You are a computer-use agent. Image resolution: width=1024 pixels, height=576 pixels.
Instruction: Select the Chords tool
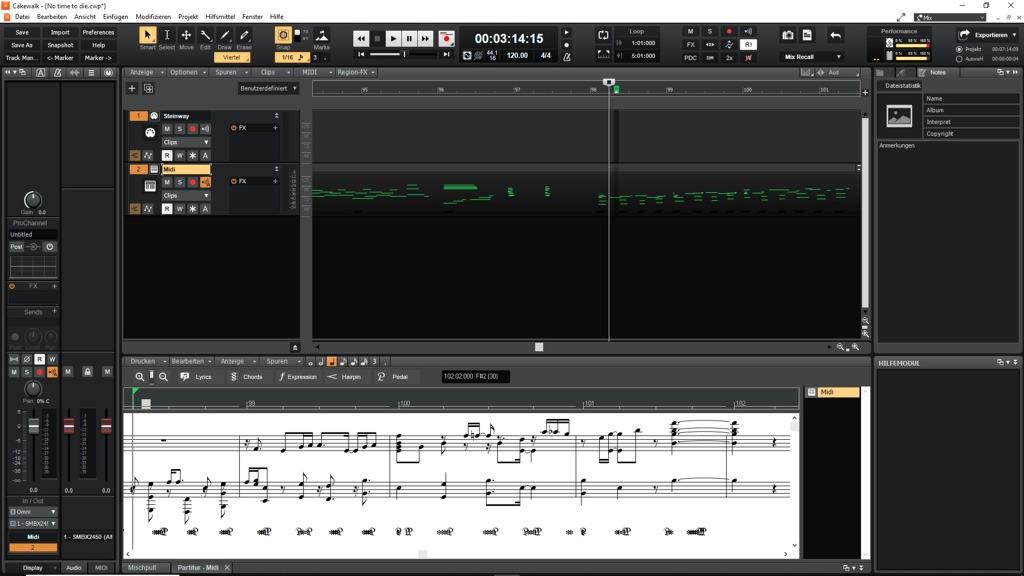pos(246,377)
